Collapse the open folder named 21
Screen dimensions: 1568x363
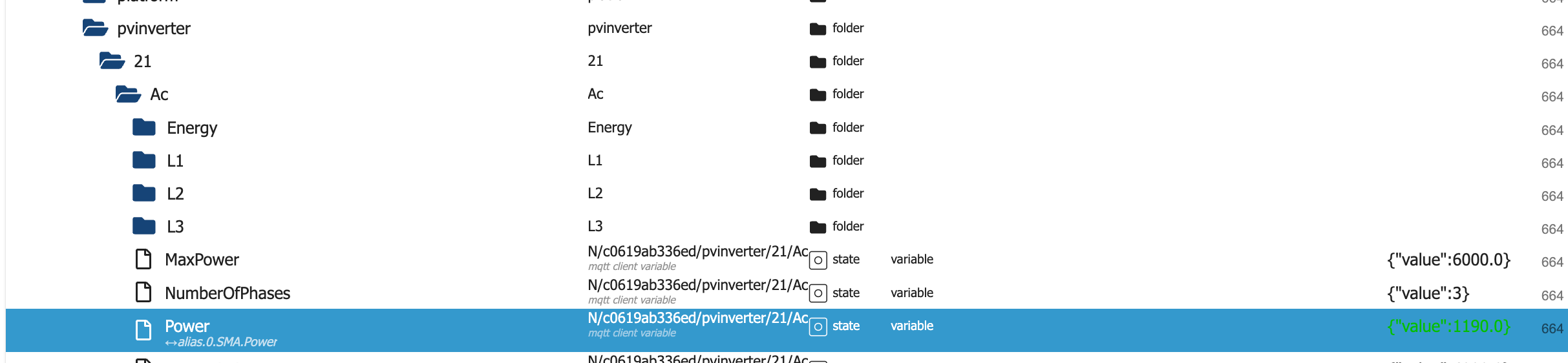[112, 61]
